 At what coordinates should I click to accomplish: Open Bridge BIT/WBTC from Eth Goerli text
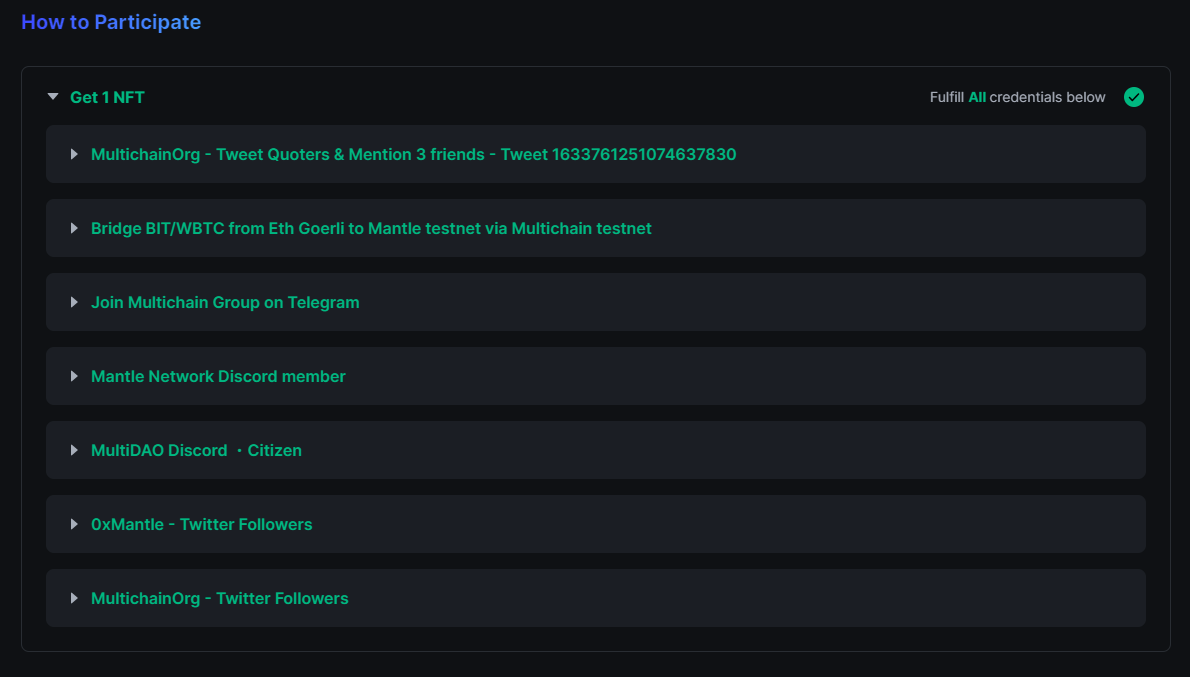click(371, 228)
